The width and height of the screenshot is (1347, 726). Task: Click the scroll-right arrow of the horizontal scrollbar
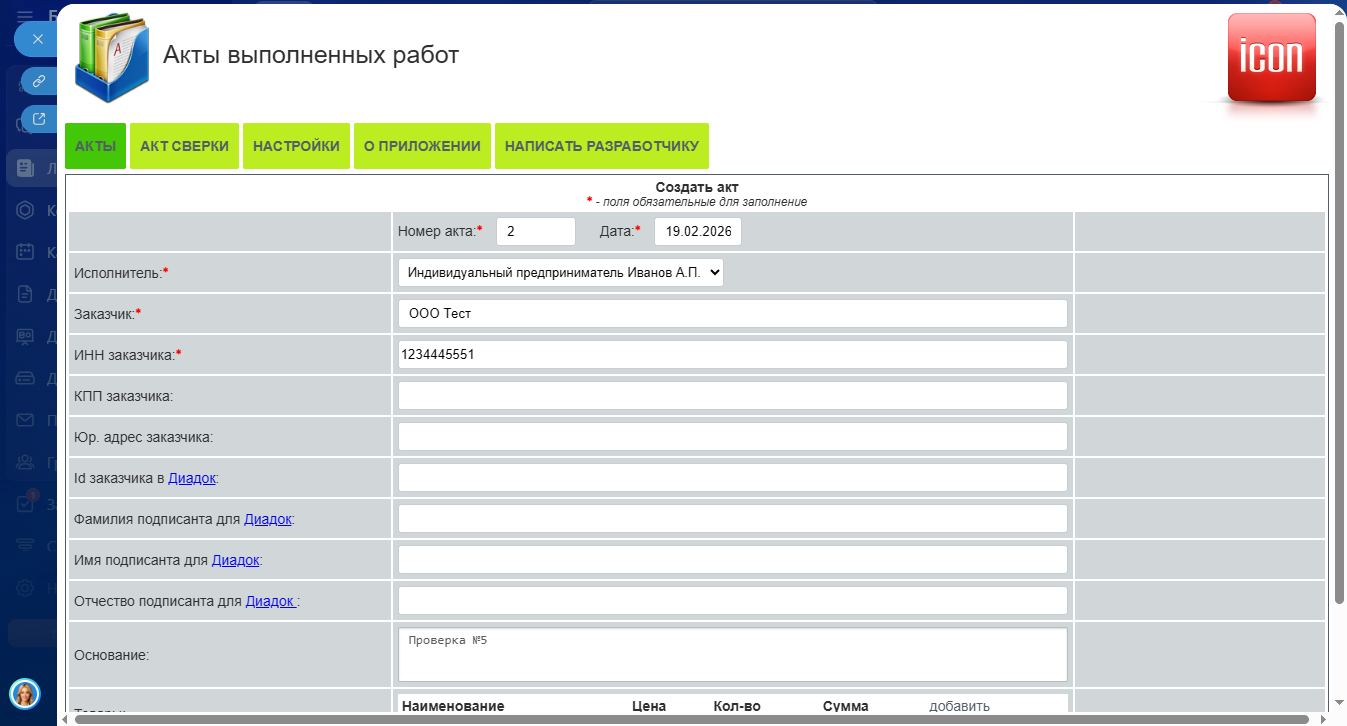(1323, 719)
